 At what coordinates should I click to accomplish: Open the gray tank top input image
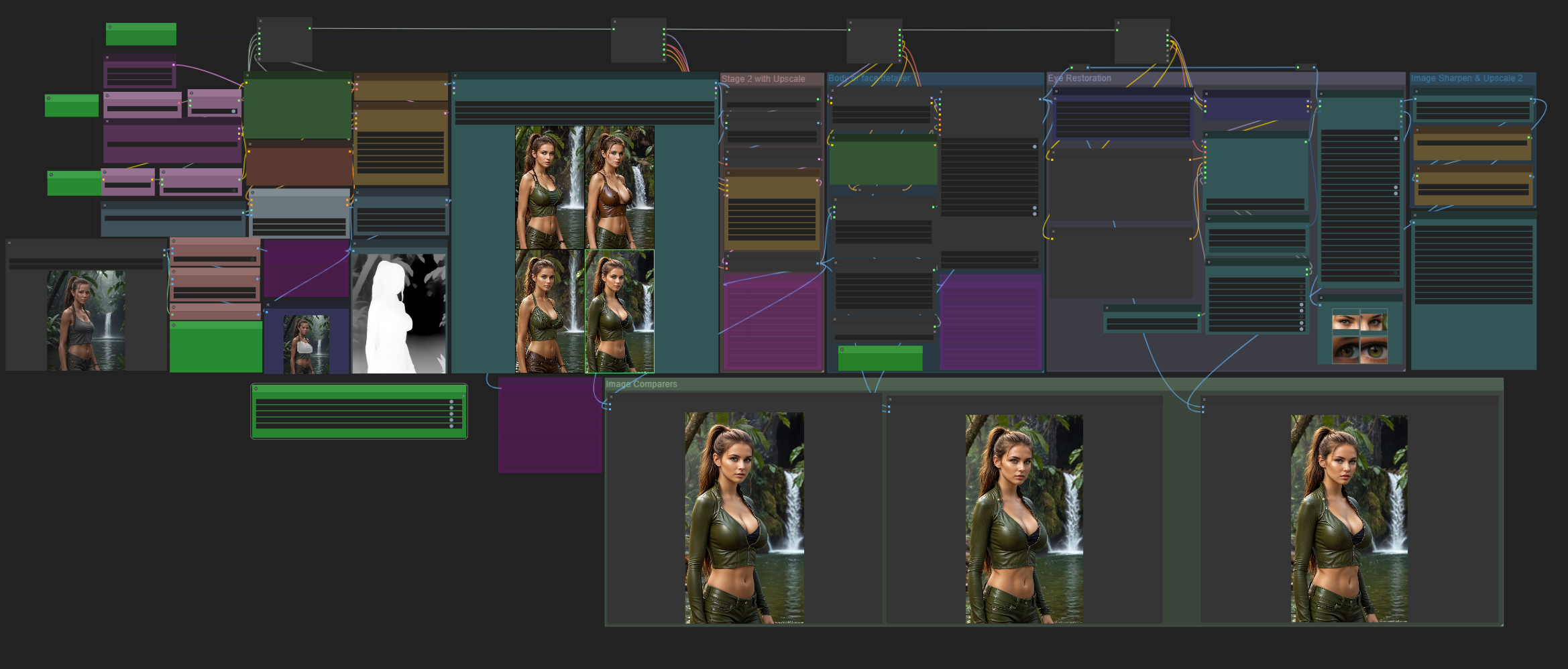86,320
